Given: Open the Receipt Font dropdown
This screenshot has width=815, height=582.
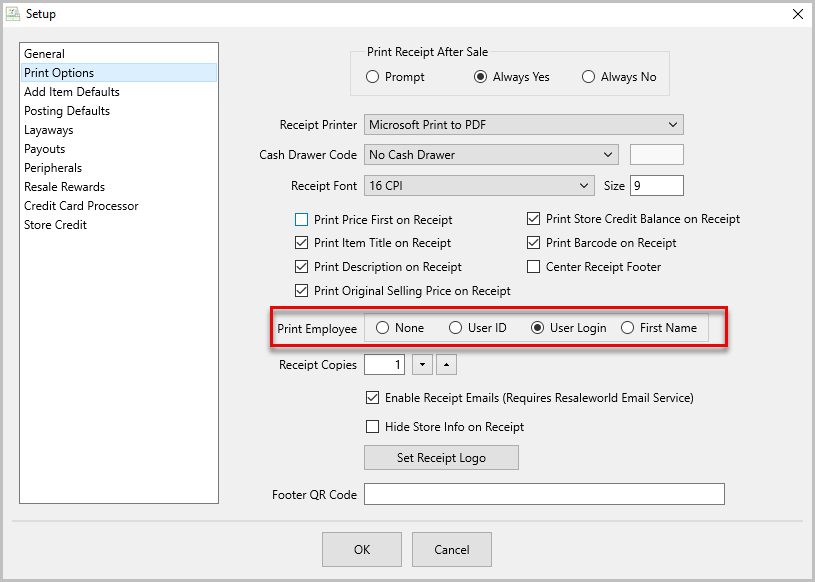Looking at the screenshot, I should click(479, 186).
